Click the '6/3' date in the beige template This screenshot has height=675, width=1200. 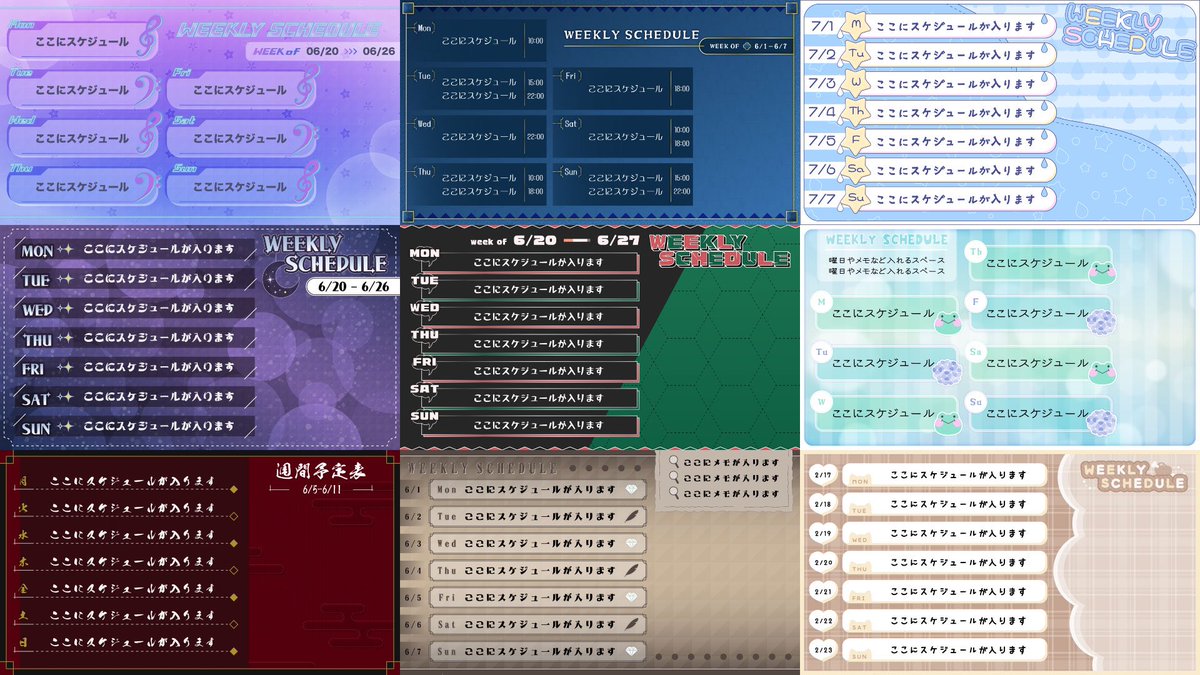pos(413,543)
